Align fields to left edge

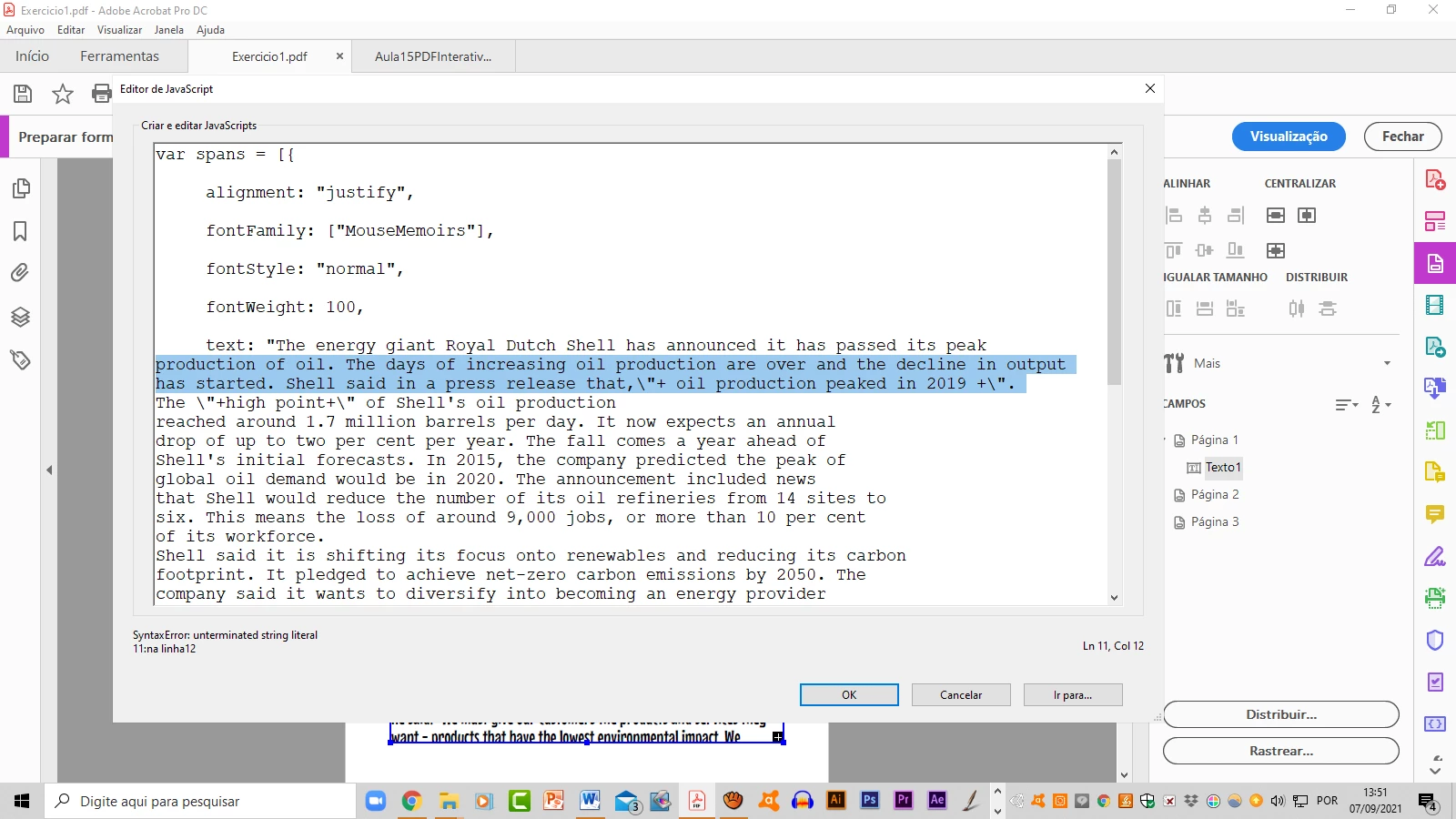[1174, 216]
